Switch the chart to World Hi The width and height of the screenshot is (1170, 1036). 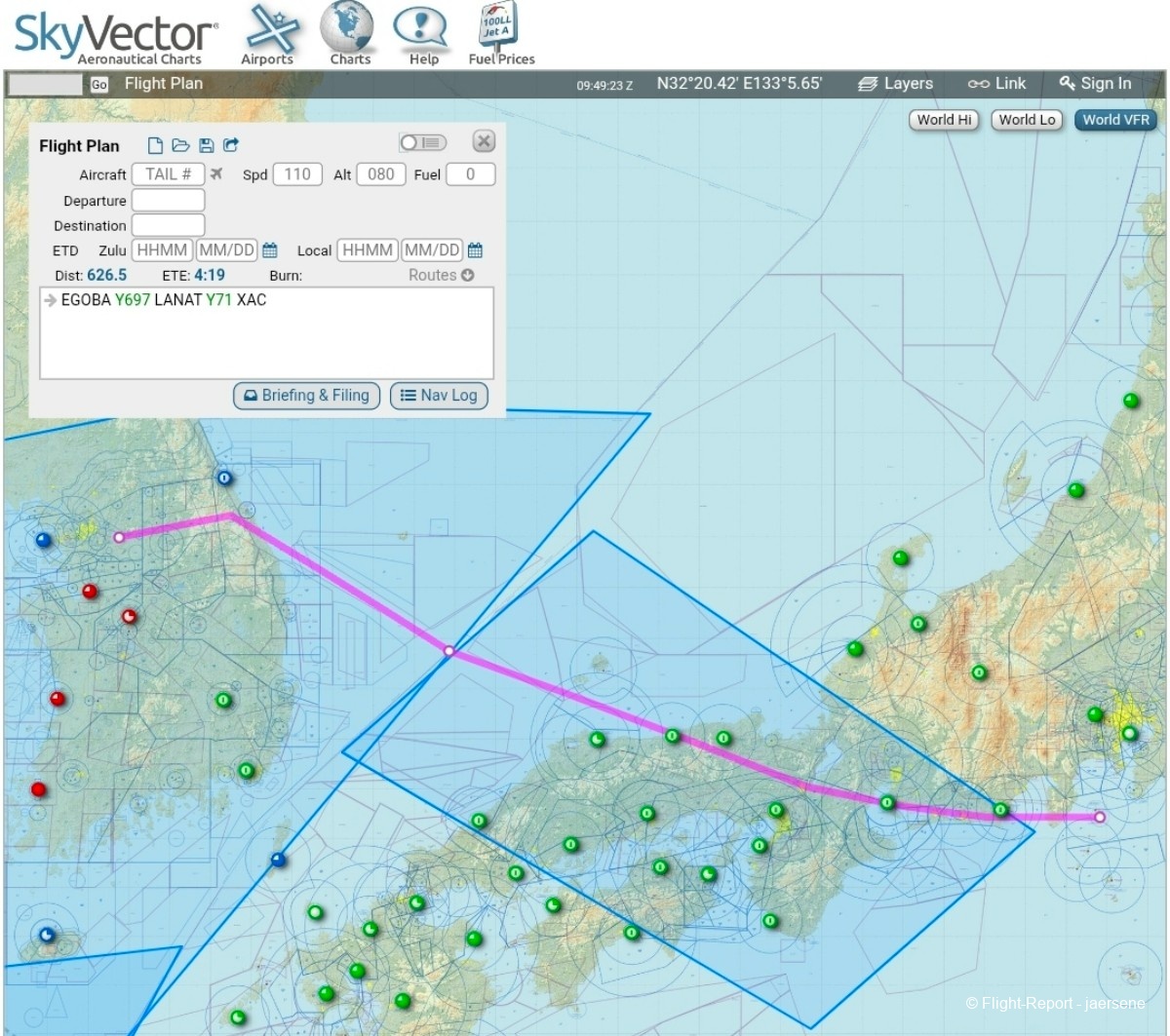click(x=944, y=120)
